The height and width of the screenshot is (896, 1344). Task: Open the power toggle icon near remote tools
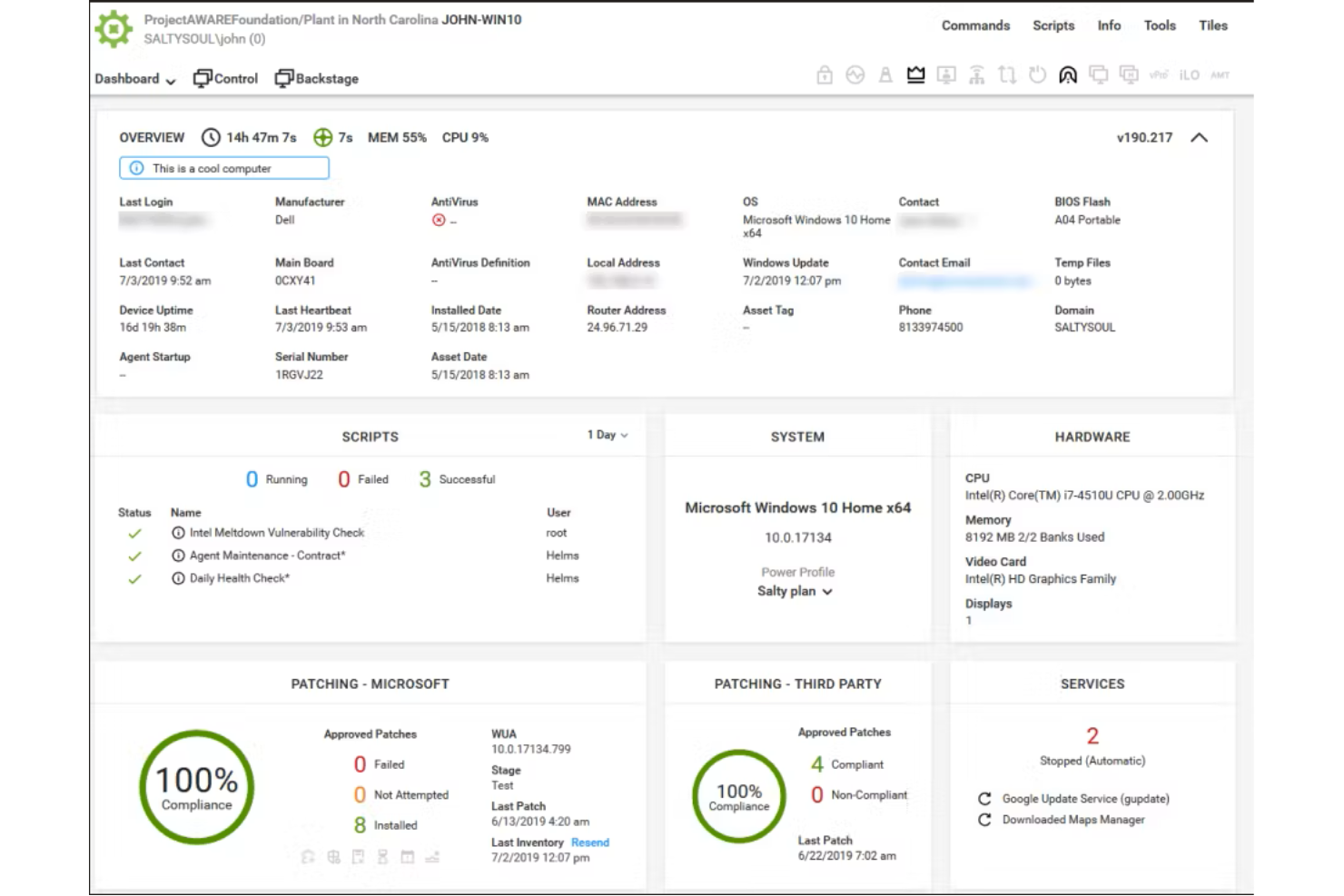(x=1038, y=74)
